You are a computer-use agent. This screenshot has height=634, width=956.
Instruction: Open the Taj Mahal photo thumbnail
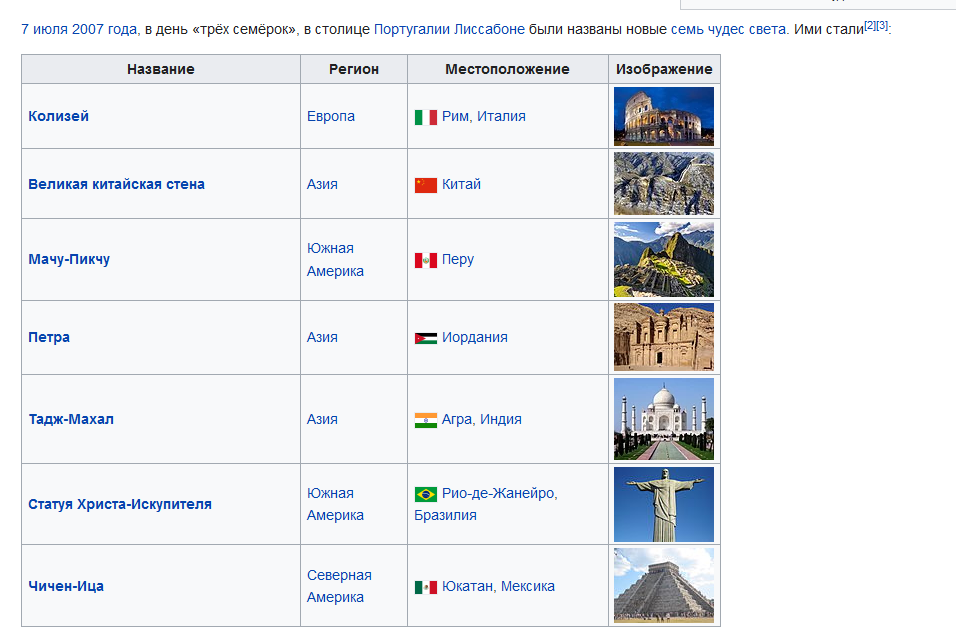coord(663,419)
